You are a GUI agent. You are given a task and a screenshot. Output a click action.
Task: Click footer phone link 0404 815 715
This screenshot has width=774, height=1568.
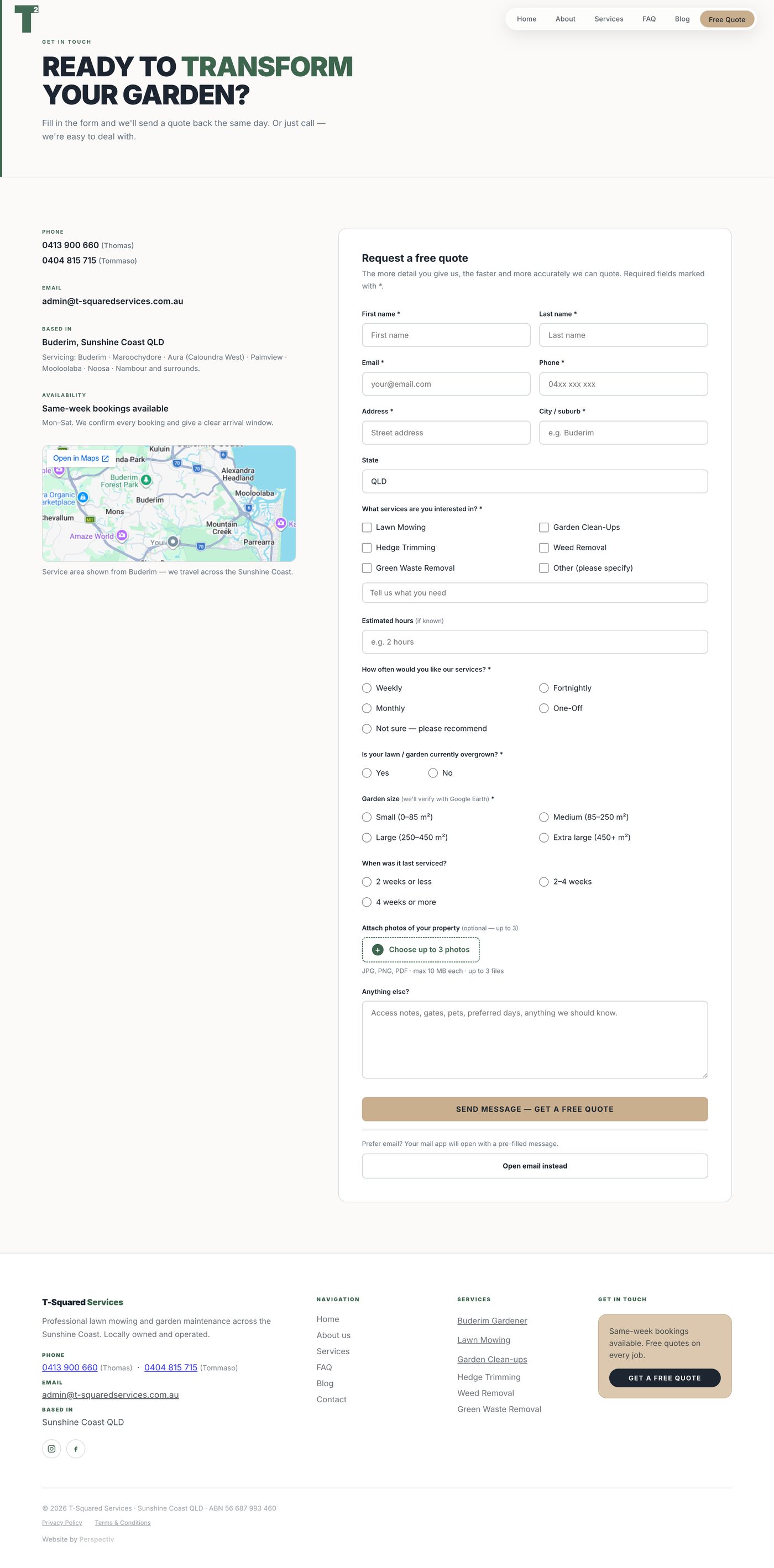point(170,1368)
